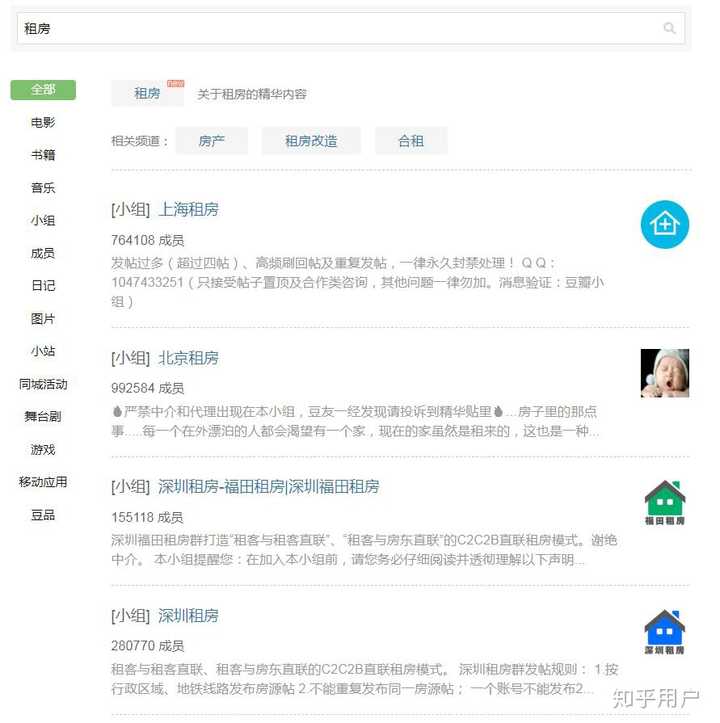Open the 深圳租房 group link

click(x=188, y=616)
